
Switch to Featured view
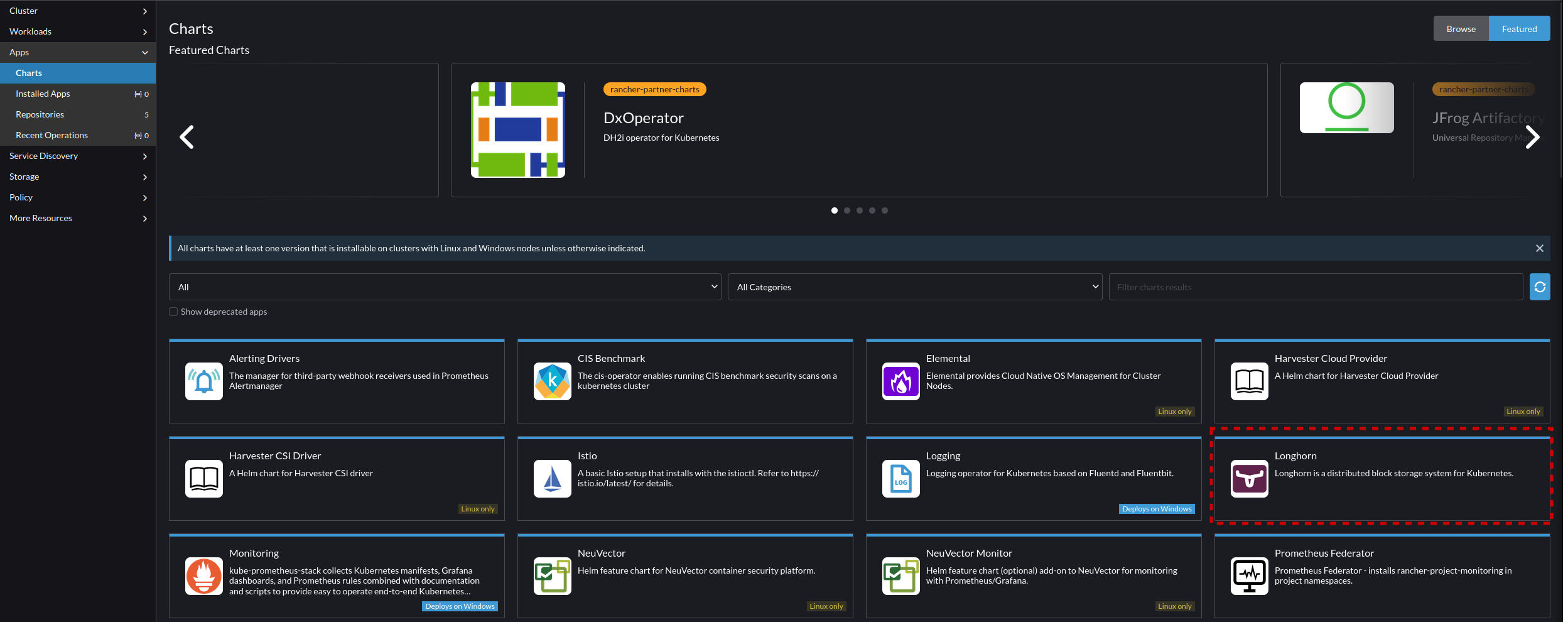point(1520,29)
